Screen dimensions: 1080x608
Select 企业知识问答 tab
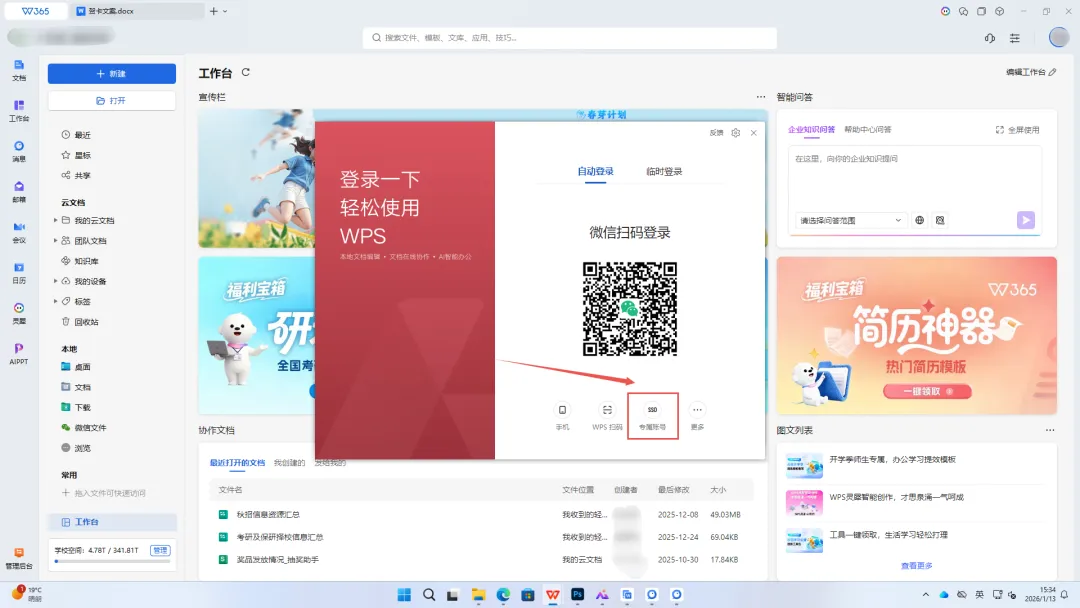811,129
